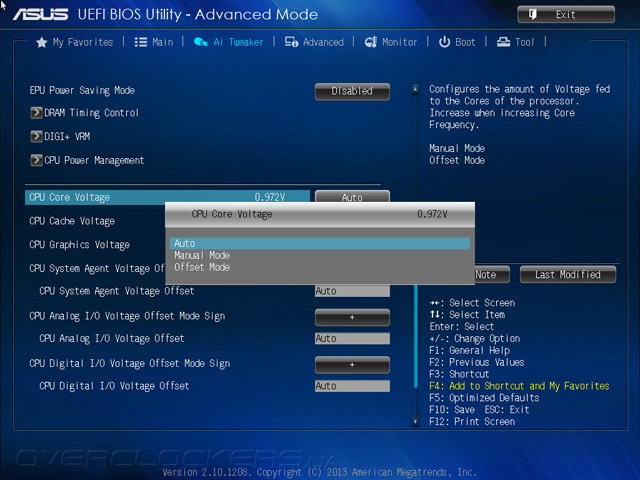Viewport: 640px width, 480px height.
Task: Click the door icon on Exit button
Action: coord(532,15)
